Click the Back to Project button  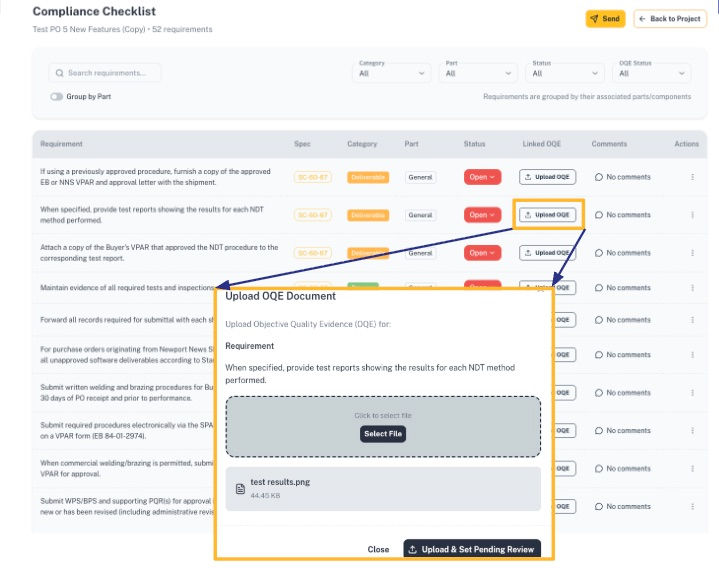670,19
